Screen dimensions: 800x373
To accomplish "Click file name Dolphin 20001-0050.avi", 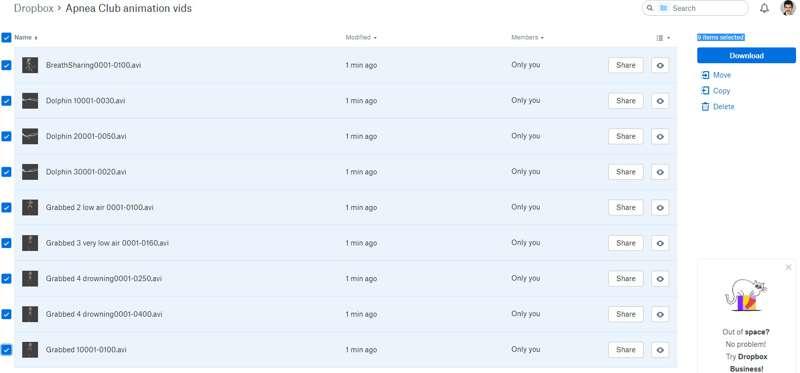I will pyautogui.click(x=86, y=136).
